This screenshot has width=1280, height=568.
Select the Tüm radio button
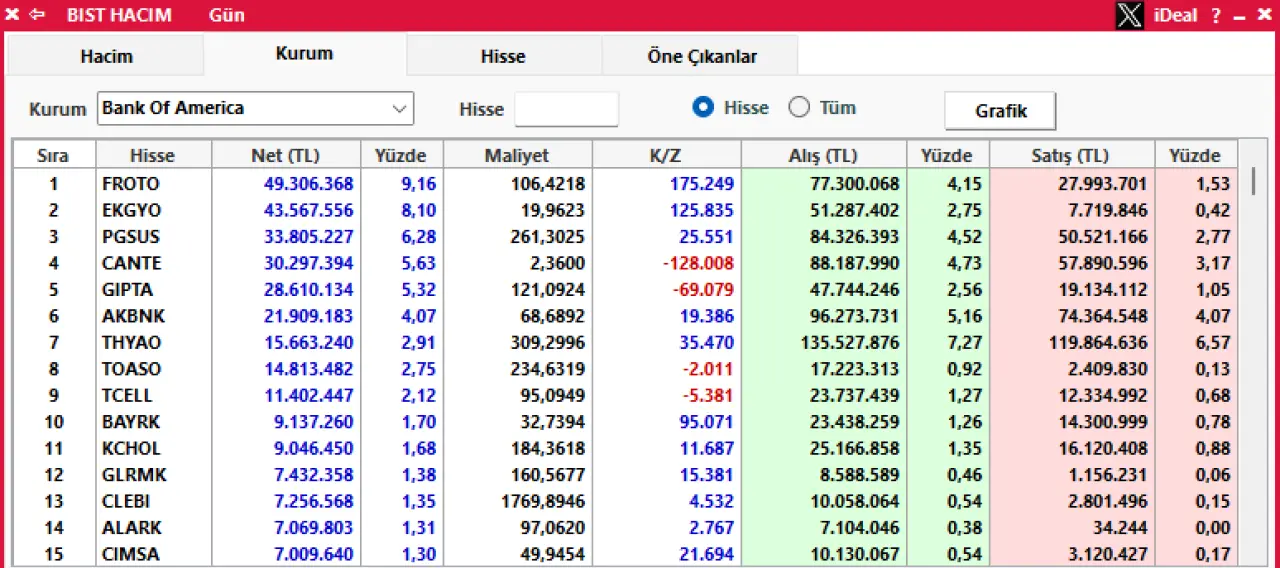click(x=799, y=108)
